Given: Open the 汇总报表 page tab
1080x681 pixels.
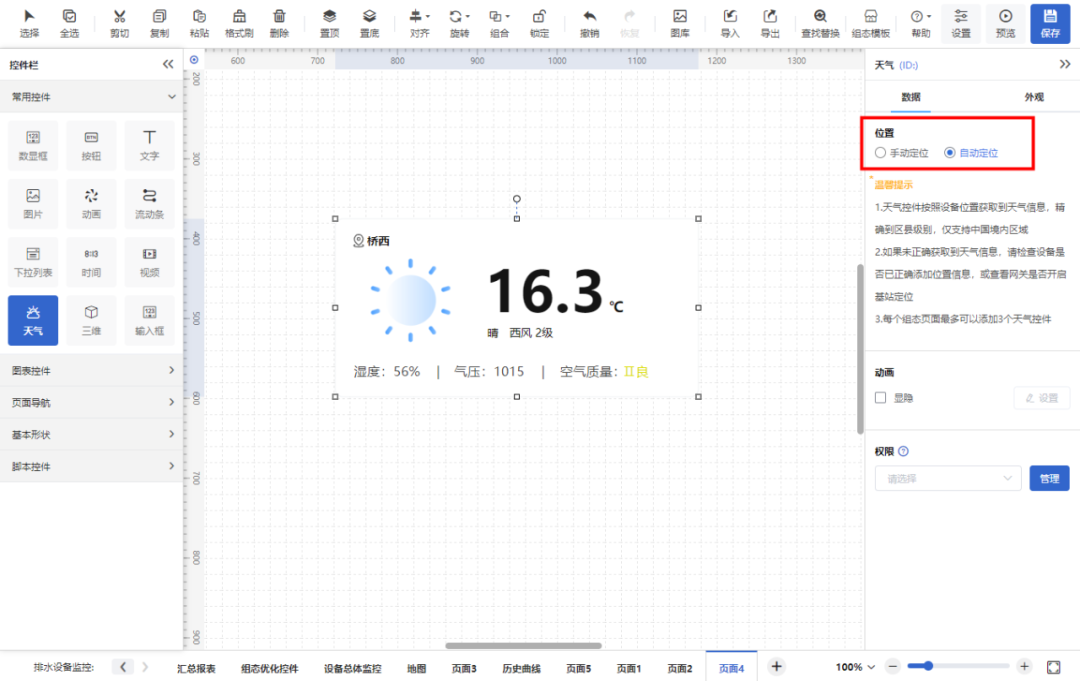Looking at the screenshot, I should 196,668.
